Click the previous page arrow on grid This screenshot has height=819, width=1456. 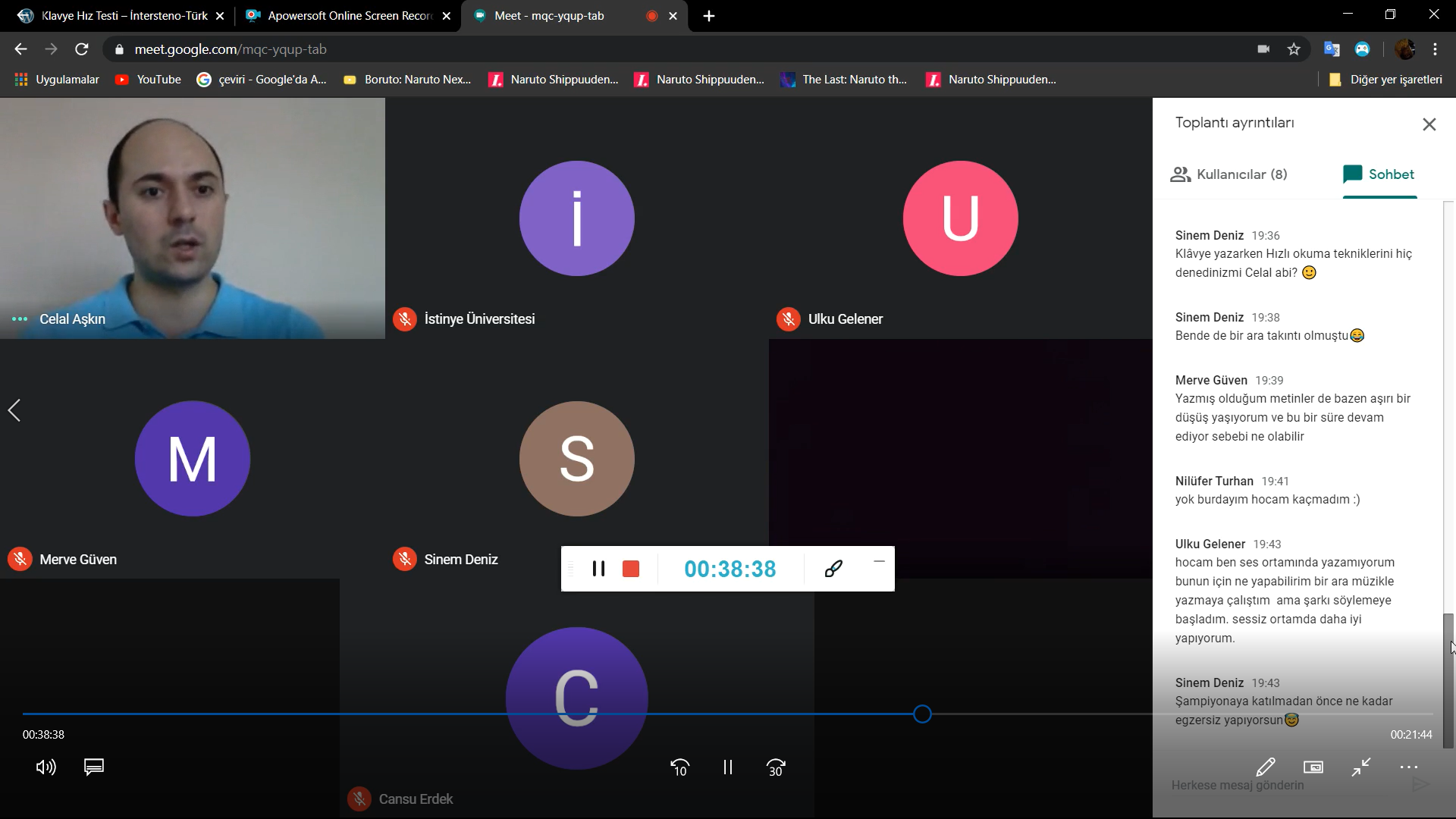(14, 410)
